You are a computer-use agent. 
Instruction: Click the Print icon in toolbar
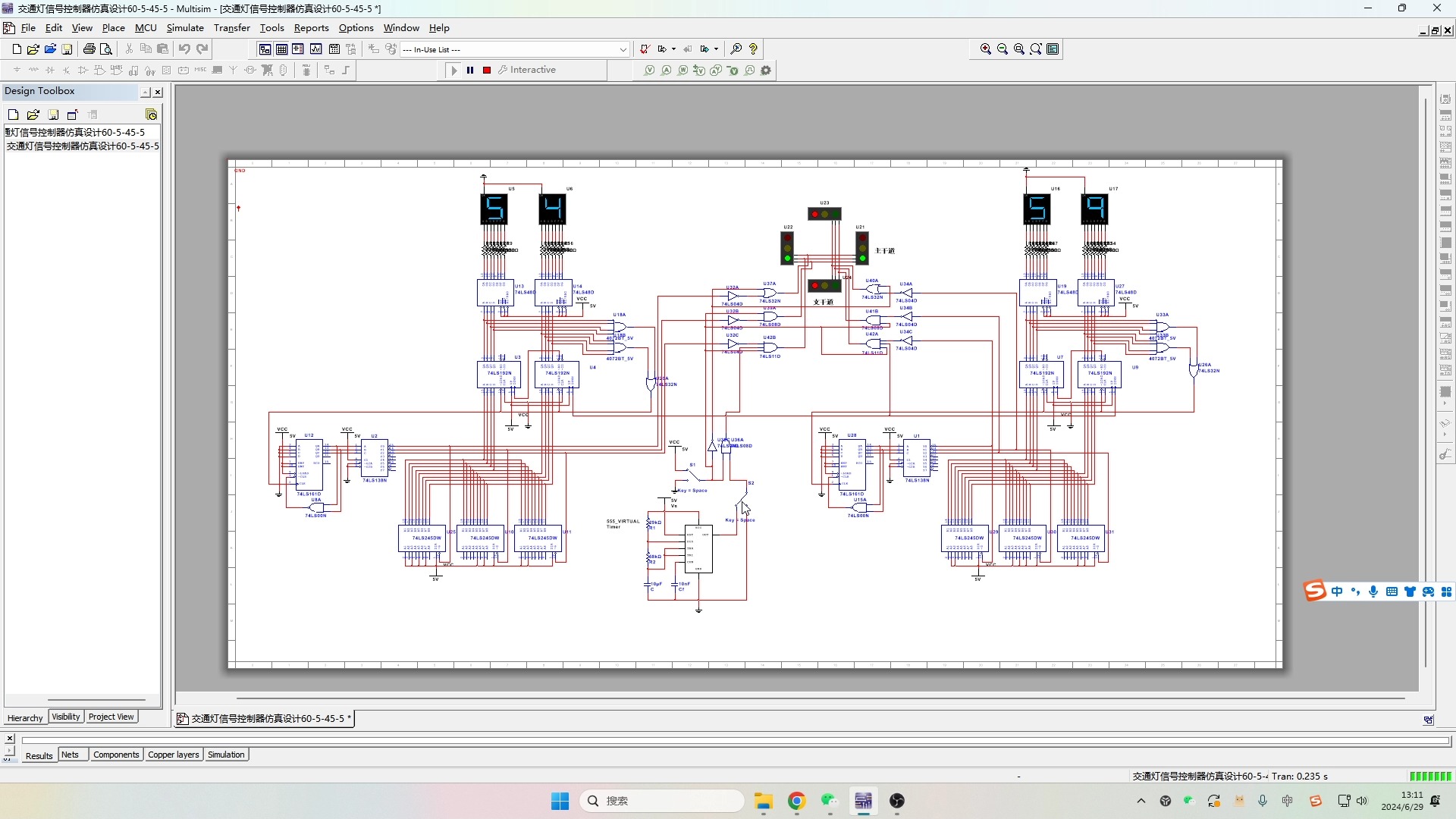(x=89, y=49)
